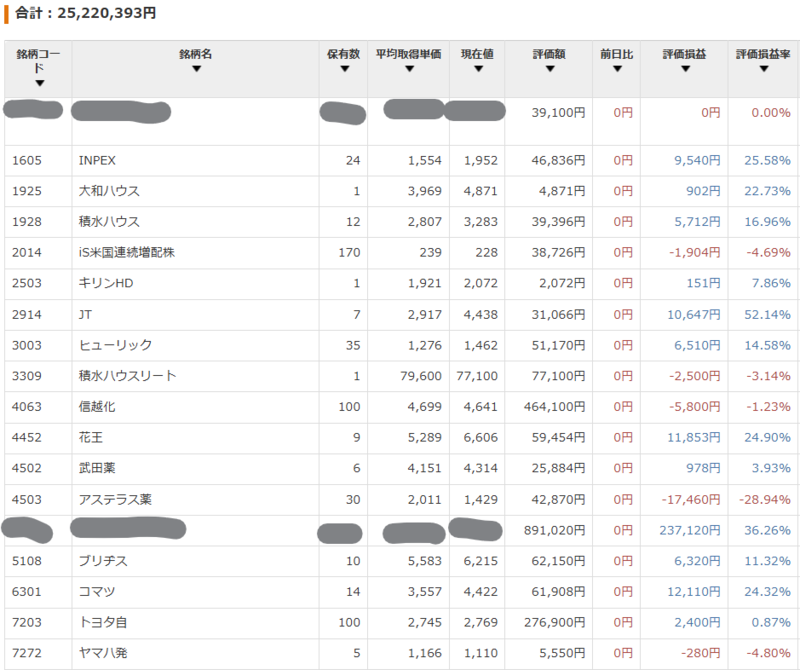800x670 pixels.
Task: Click 積水ハウスリート average cost 79,600
Action: click(x=421, y=376)
